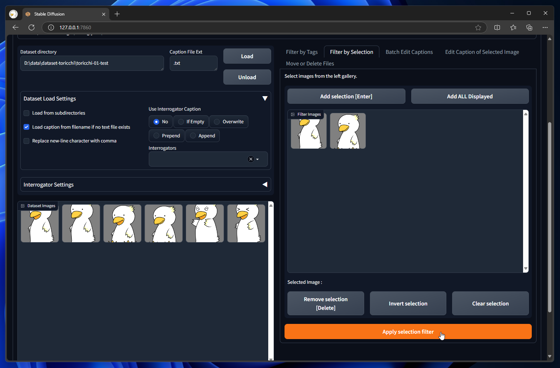The height and width of the screenshot is (368, 560).
Task: Select first duck thumbnail in Dataset Images
Action: pos(40,223)
